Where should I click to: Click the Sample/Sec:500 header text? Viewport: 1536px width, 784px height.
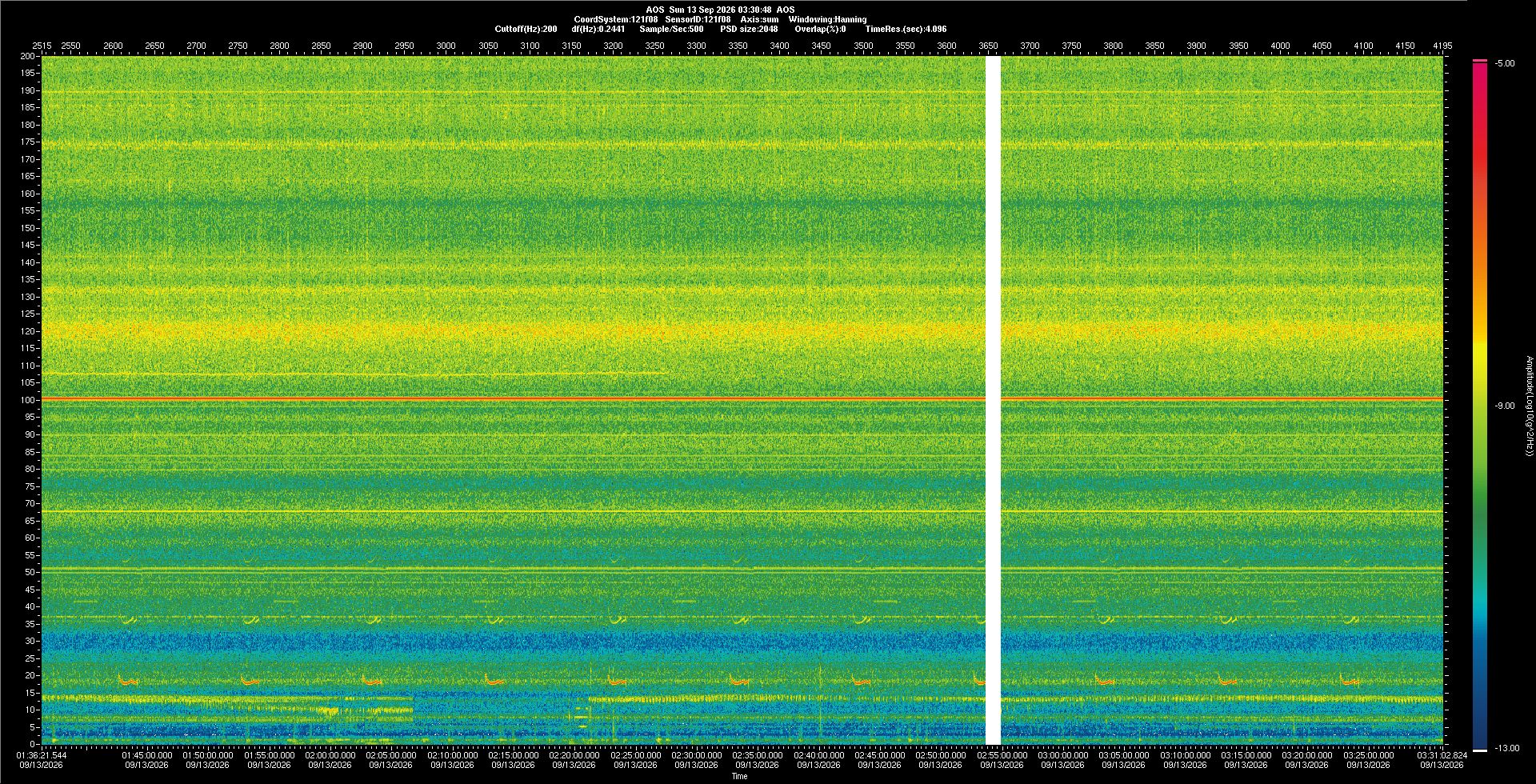point(671,29)
